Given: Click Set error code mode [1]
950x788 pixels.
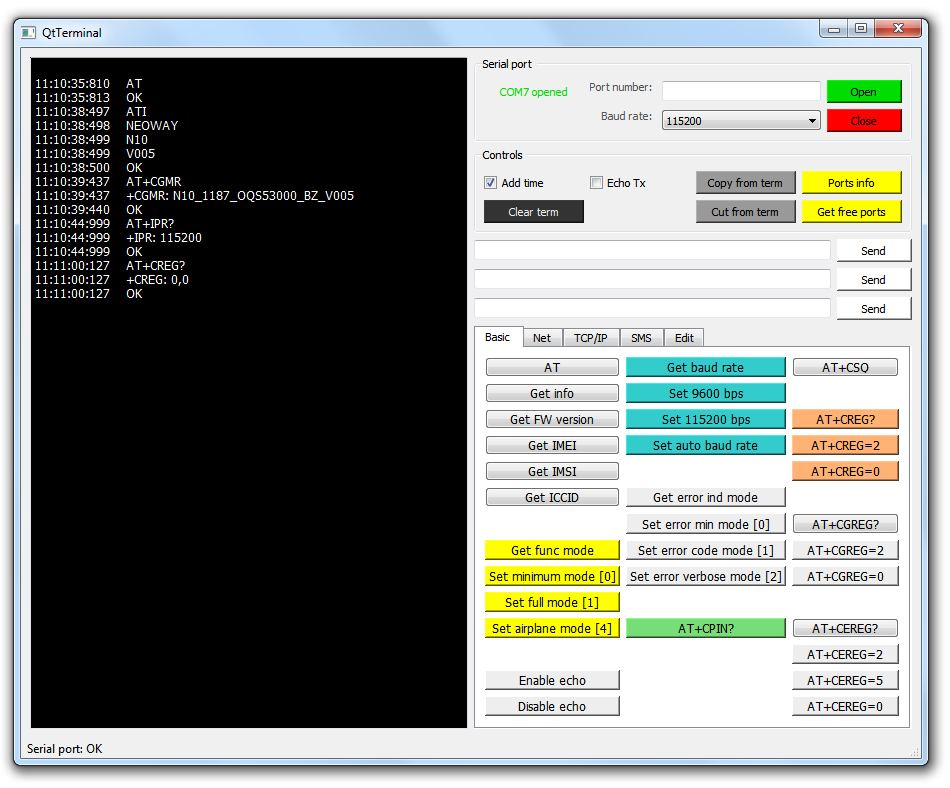Looking at the screenshot, I should coord(706,551).
